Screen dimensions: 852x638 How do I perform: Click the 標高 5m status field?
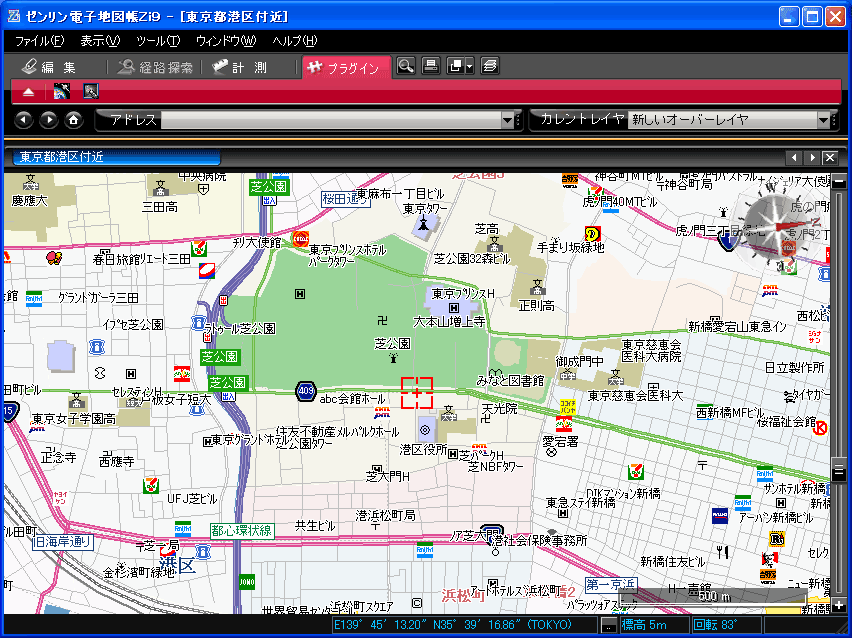tap(654, 626)
